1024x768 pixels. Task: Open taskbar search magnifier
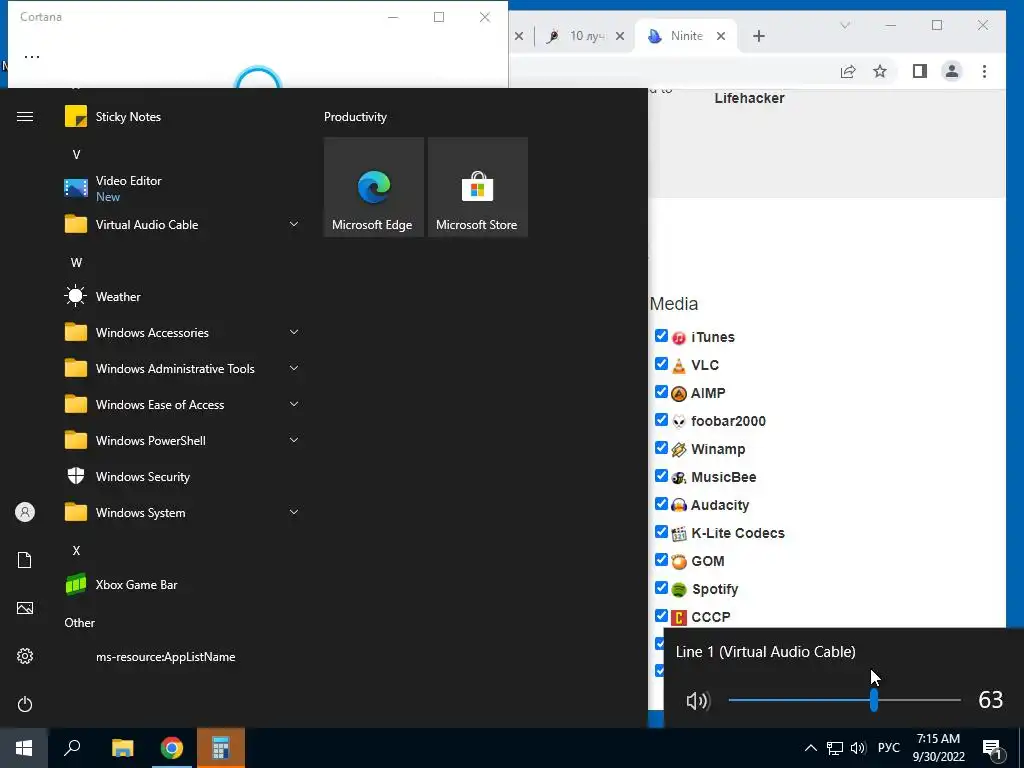point(72,748)
